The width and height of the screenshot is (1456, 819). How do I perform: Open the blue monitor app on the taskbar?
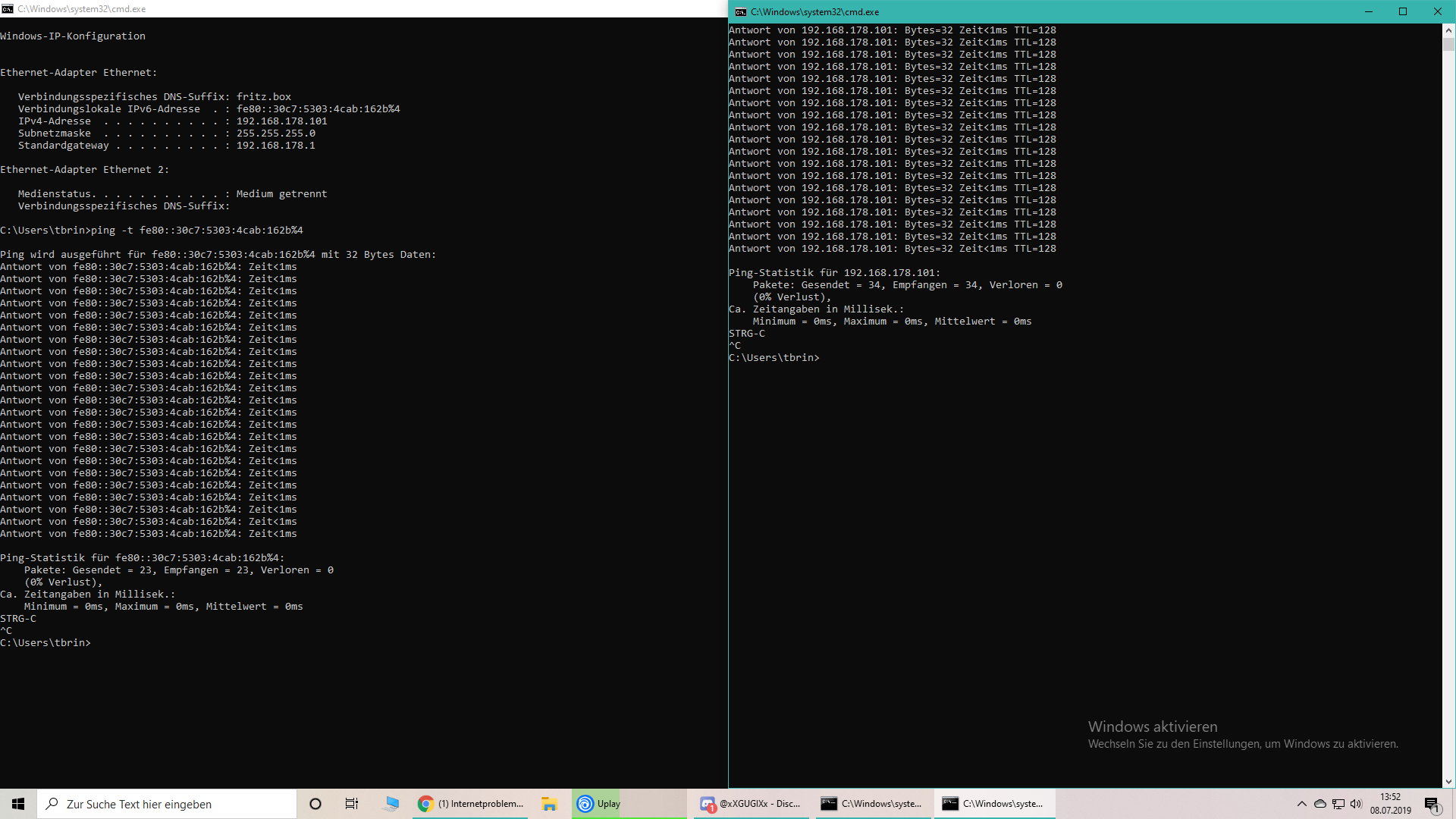(391, 803)
